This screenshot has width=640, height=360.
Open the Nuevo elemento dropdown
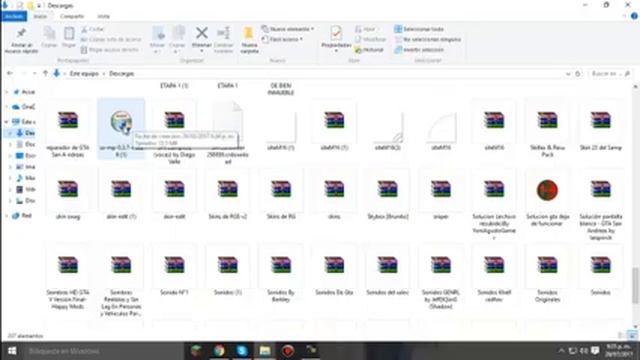[x=287, y=29]
